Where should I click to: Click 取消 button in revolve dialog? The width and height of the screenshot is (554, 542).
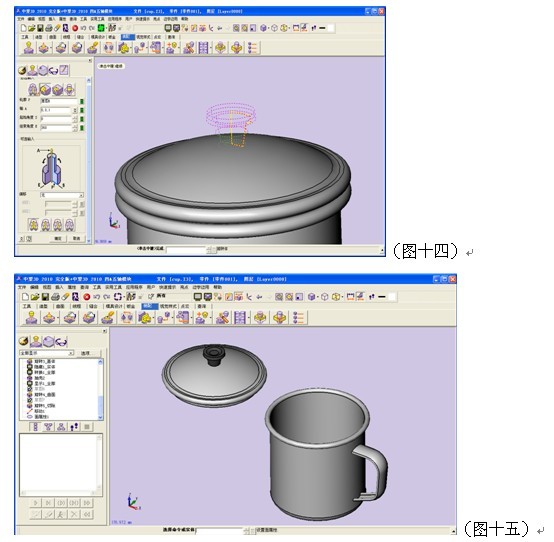click(77, 238)
